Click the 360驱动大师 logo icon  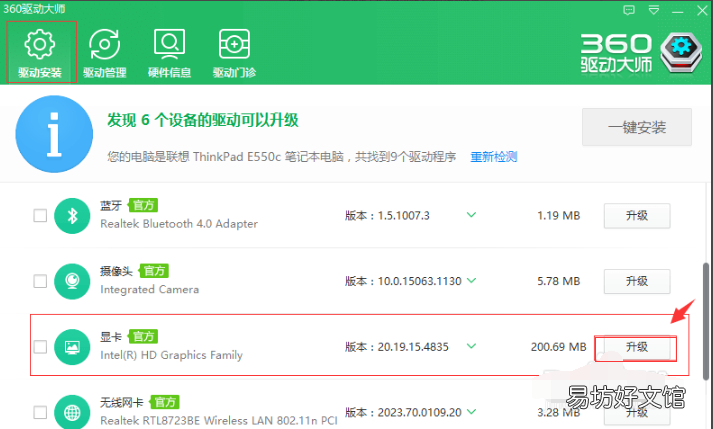pyautogui.click(x=681, y=52)
